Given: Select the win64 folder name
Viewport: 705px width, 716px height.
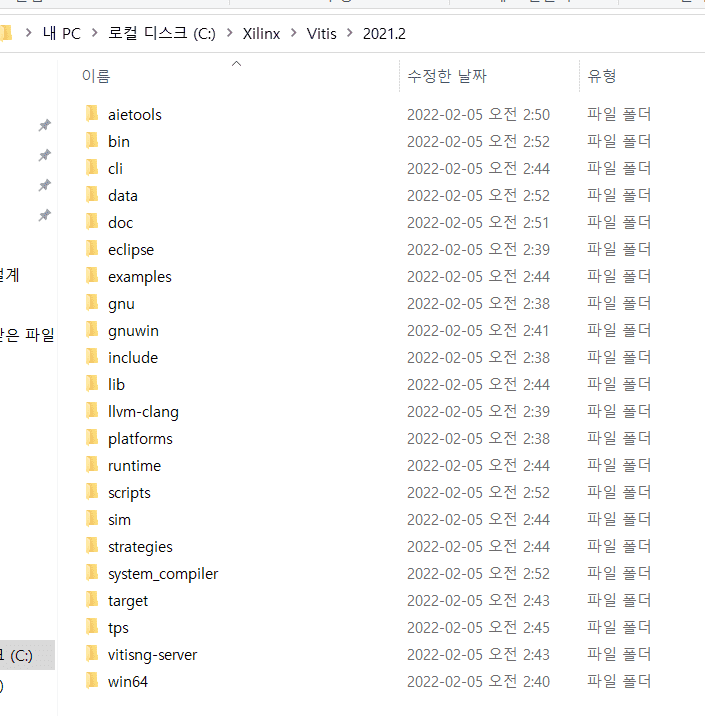Looking at the screenshot, I should [128, 681].
